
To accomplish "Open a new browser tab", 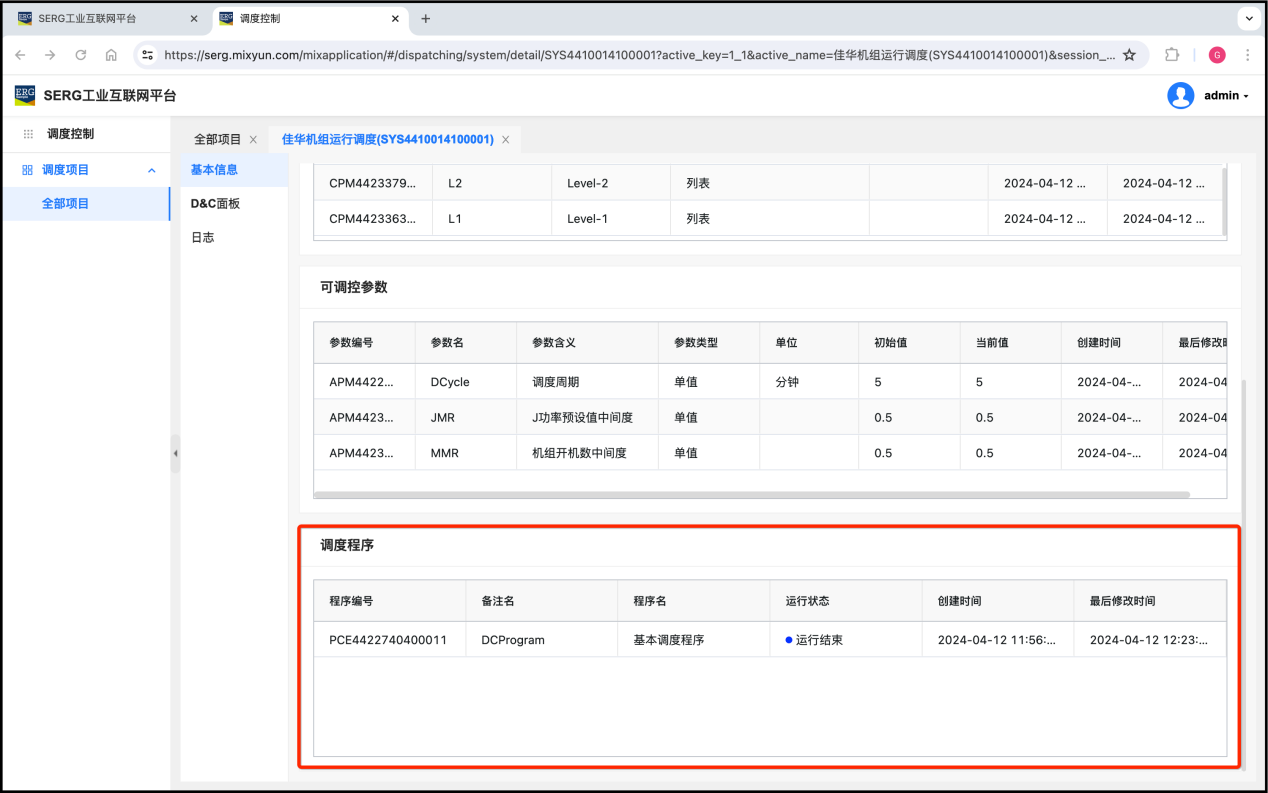I will 426,19.
